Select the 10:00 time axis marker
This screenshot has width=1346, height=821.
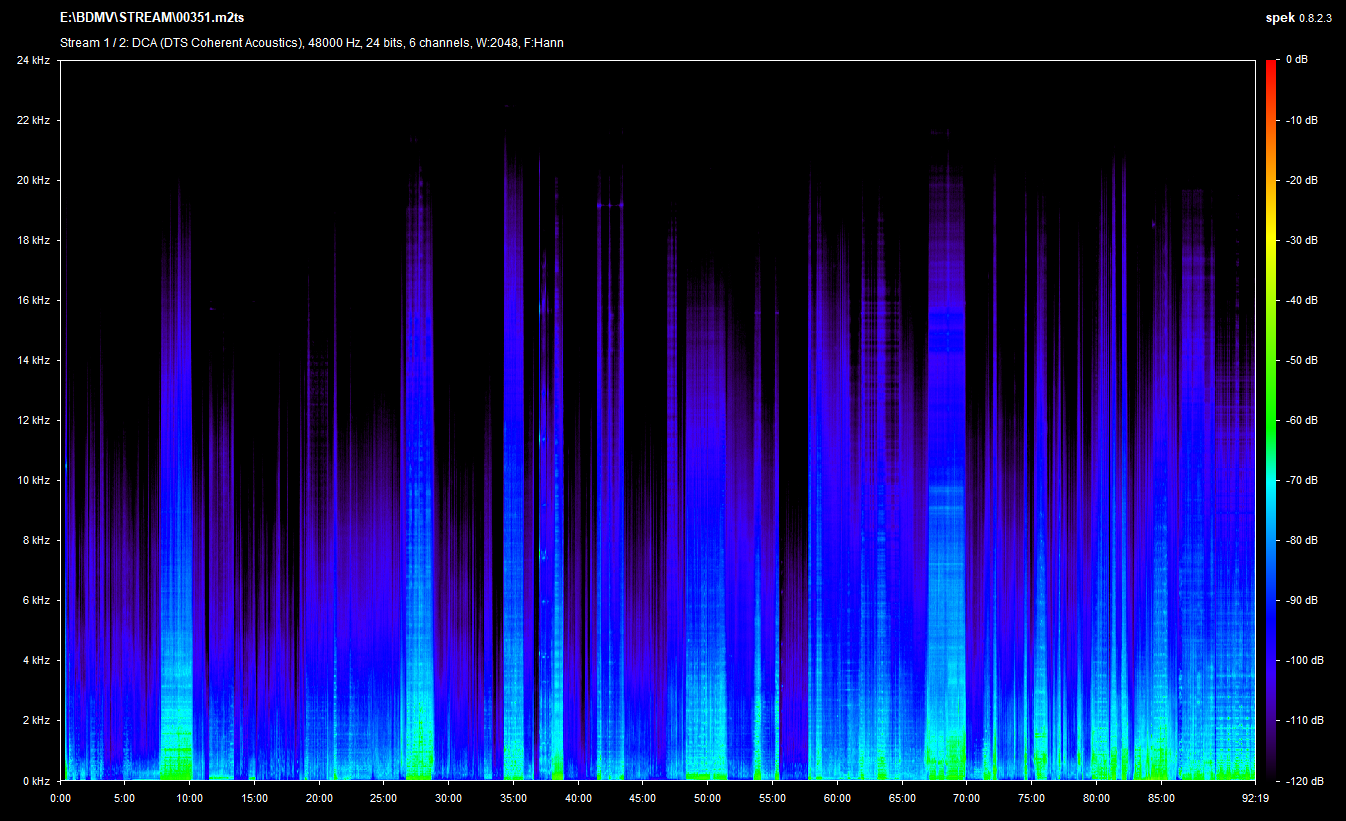pyautogui.click(x=189, y=798)
